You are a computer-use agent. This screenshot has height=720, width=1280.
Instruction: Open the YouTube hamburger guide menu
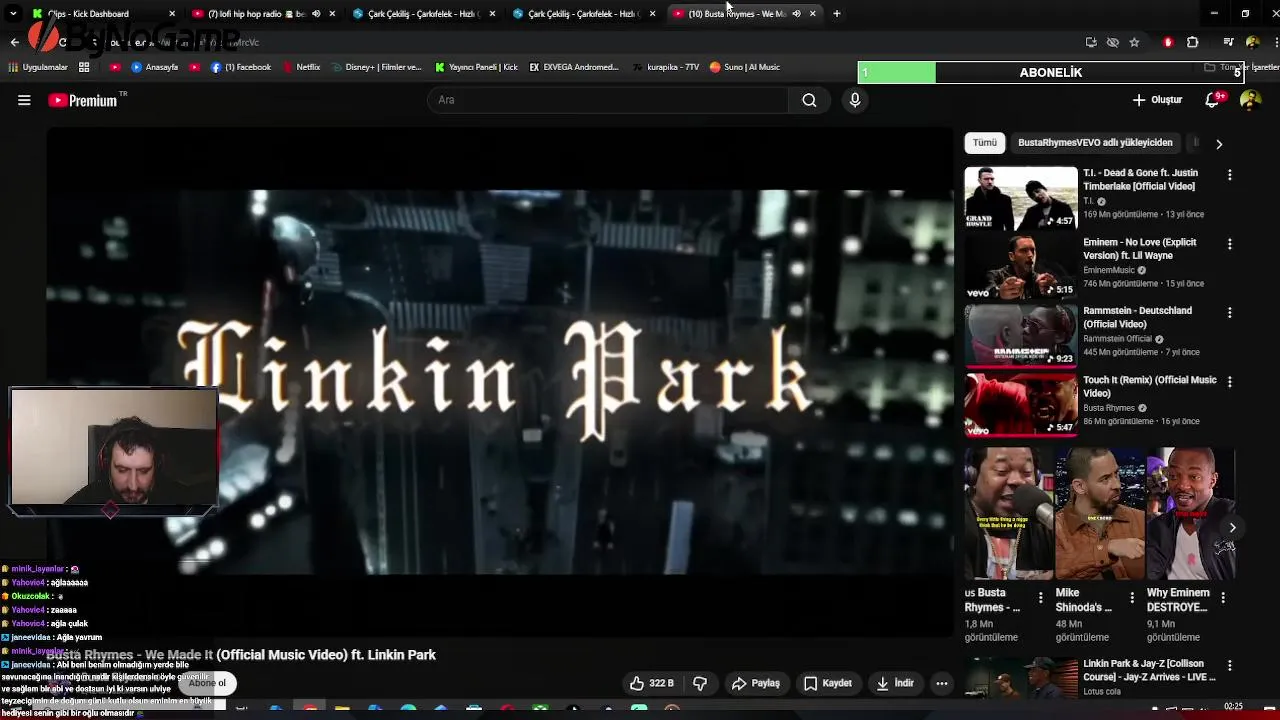pyautogui.click(x=24, y=100)
